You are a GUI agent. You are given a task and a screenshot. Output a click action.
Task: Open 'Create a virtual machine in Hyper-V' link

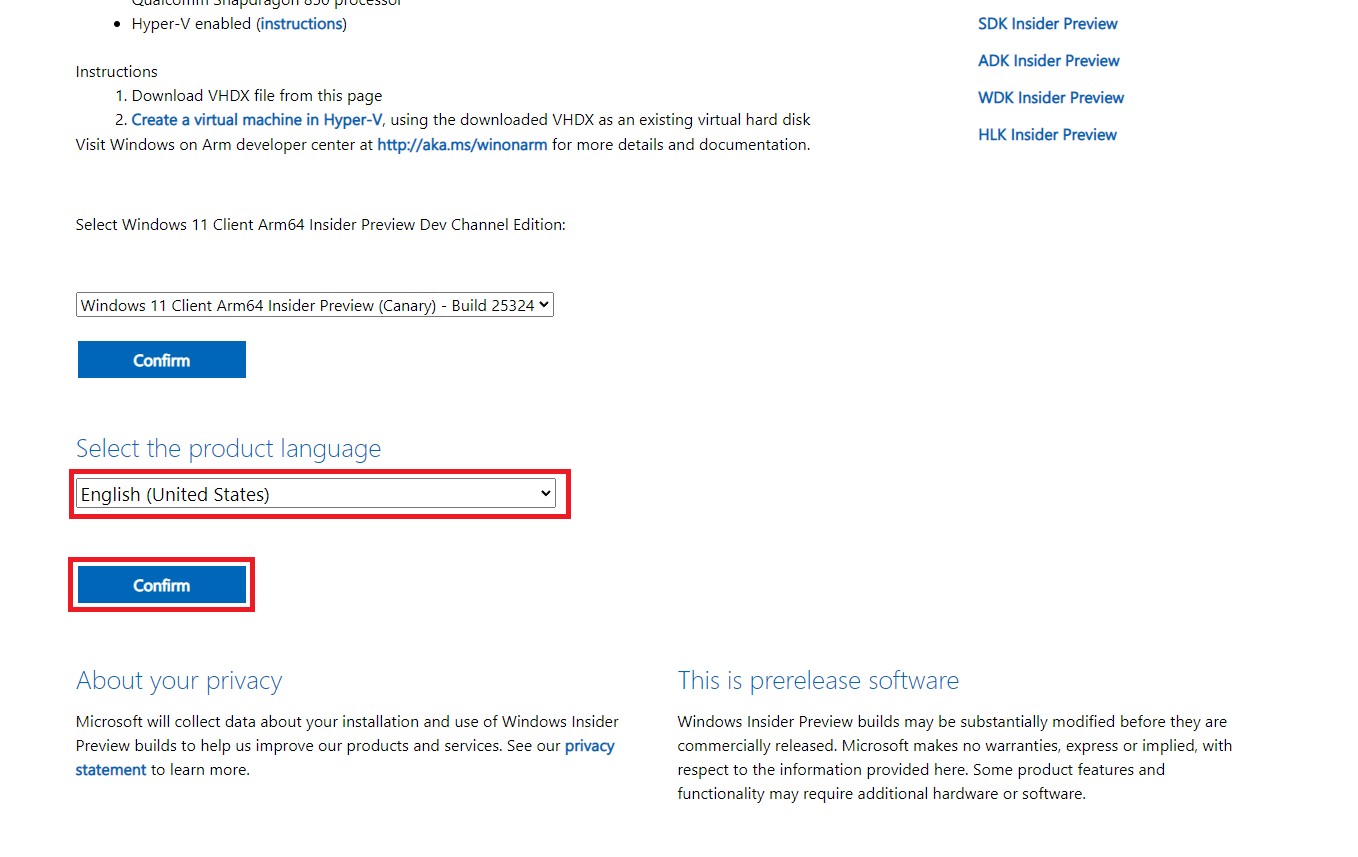tap(257, 119)
